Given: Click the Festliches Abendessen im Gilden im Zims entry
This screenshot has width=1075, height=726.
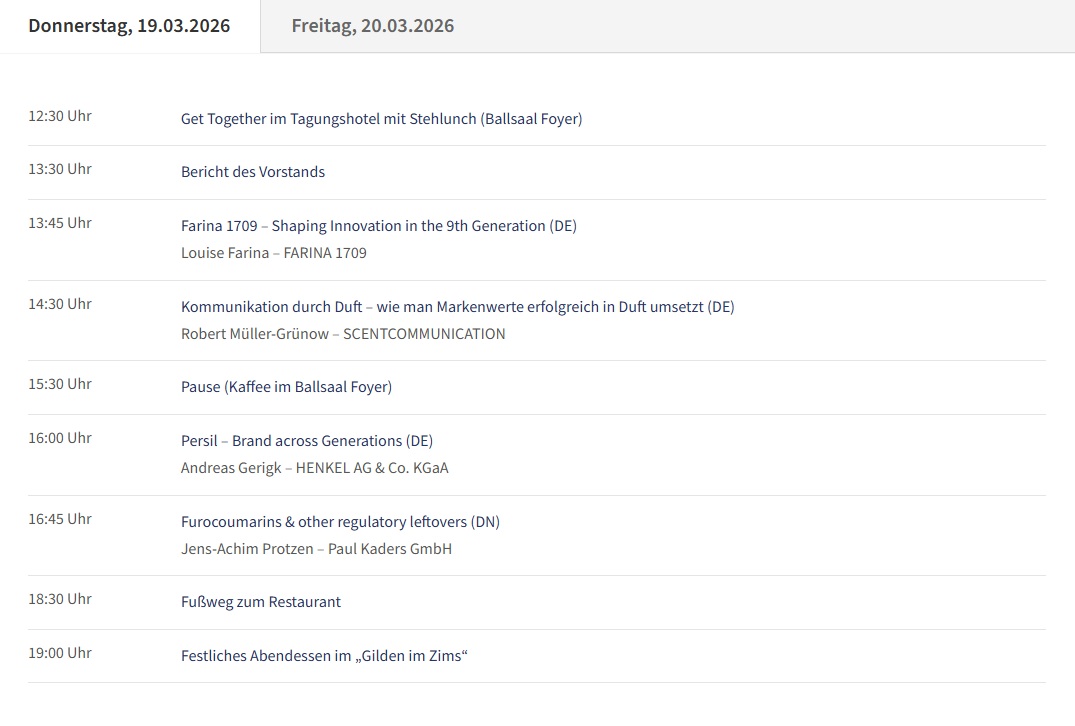Looking at the screenshot, I should 324,656.
